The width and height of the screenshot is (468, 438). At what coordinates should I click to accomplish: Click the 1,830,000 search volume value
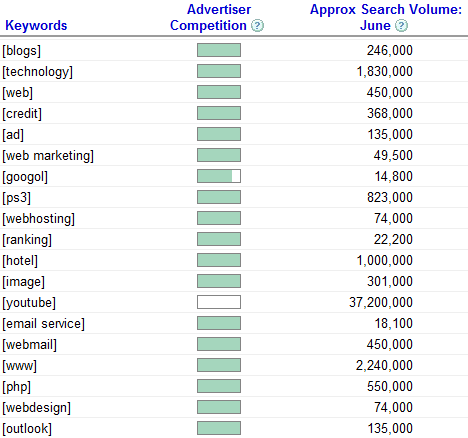[x=385, y=71]
